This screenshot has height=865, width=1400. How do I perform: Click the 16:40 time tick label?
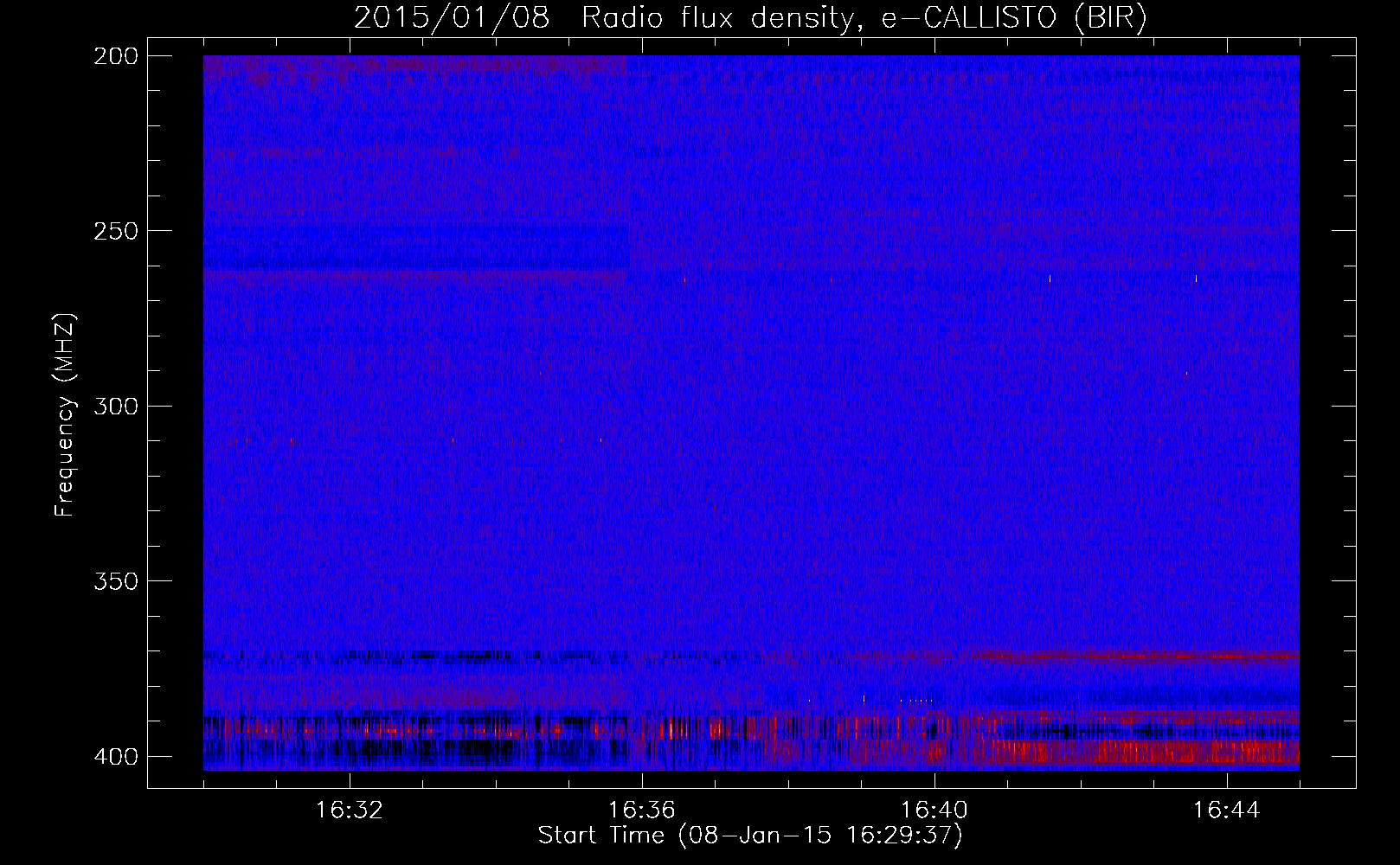934,811
